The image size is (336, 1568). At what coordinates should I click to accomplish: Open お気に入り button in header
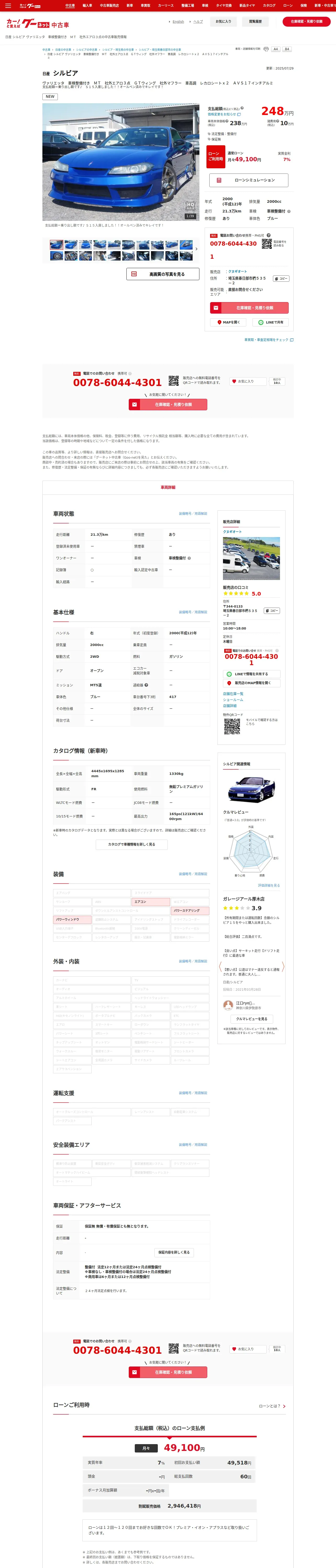(x=224, y=21)
